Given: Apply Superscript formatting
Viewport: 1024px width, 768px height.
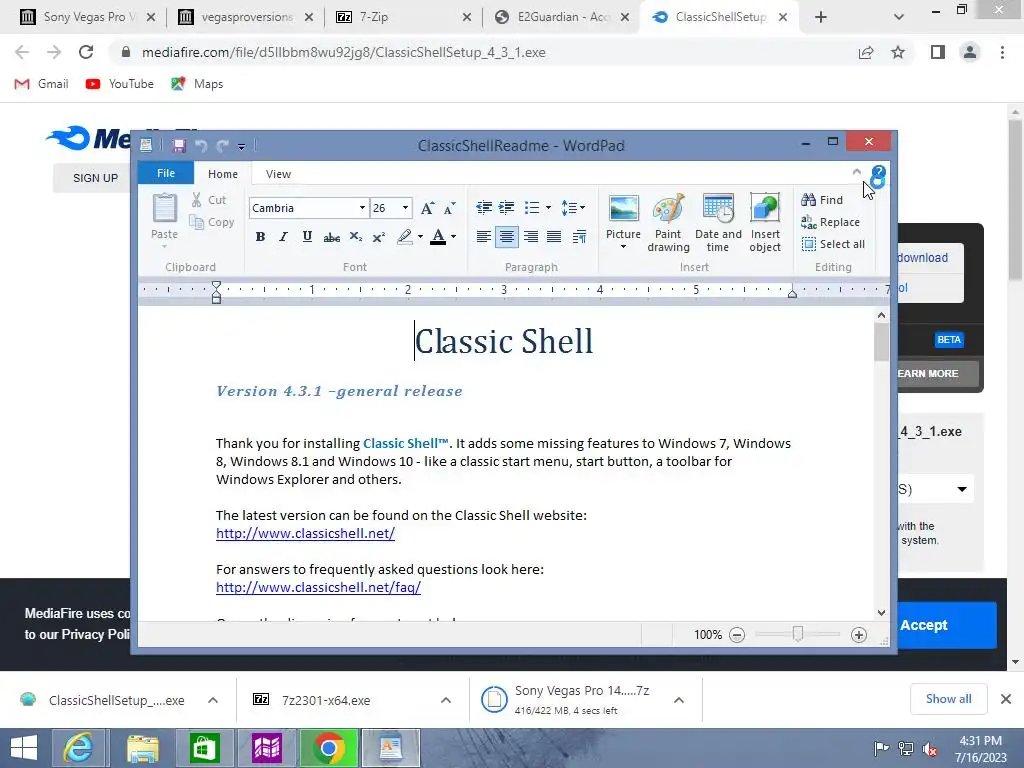Looking at the screenshot, I should point(379,237).
